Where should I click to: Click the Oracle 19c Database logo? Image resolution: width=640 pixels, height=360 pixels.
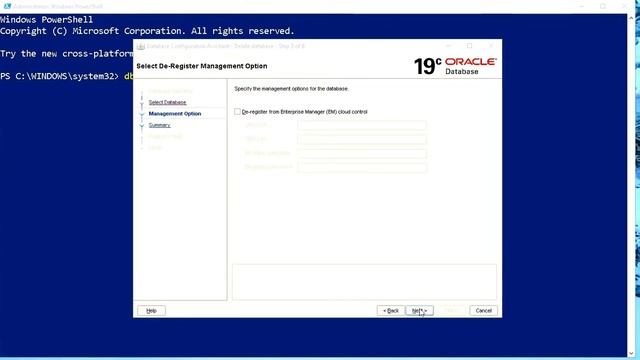tap(455, 66)
